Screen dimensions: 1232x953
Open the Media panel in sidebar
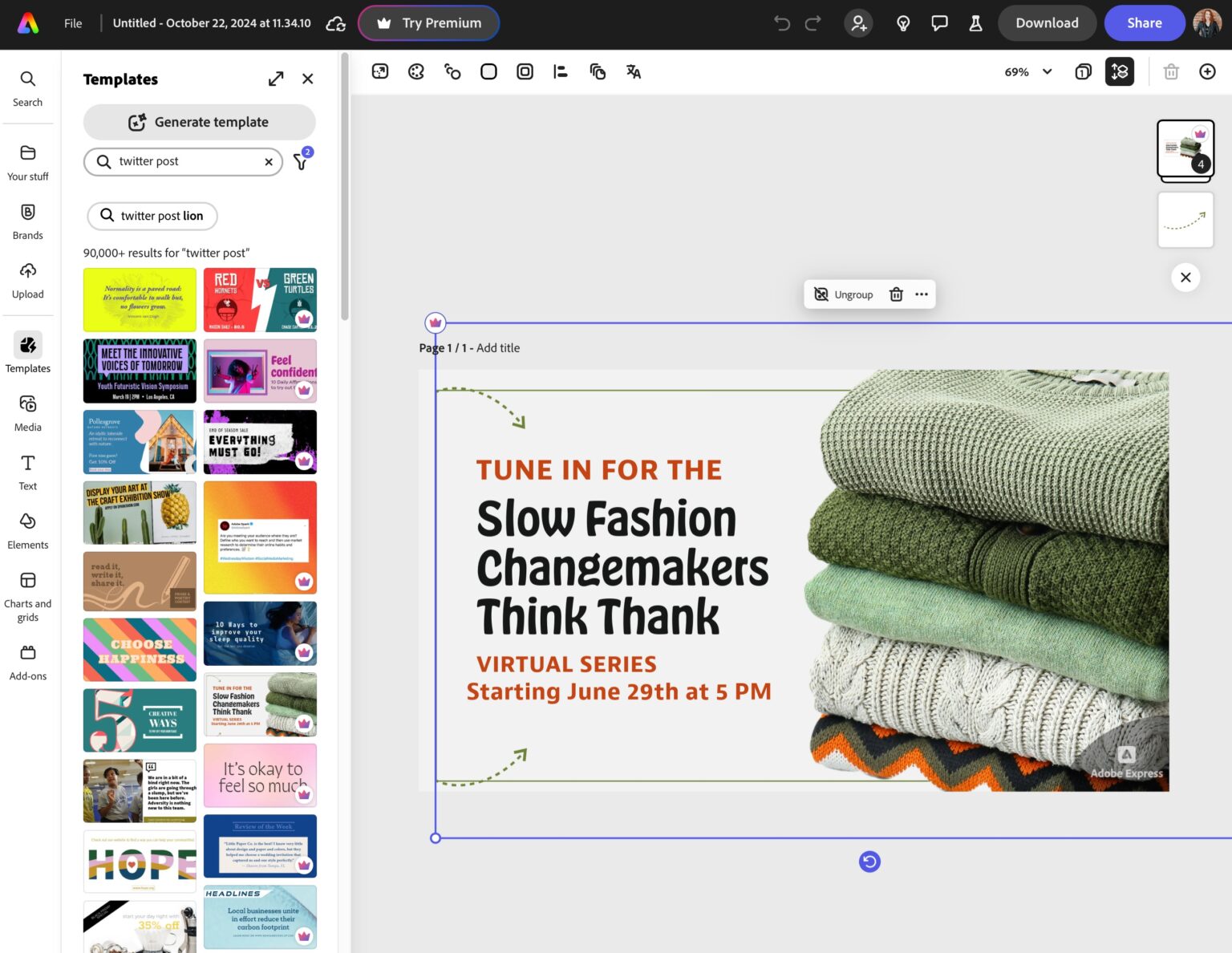pyautogui.click(x=28, y=412)
